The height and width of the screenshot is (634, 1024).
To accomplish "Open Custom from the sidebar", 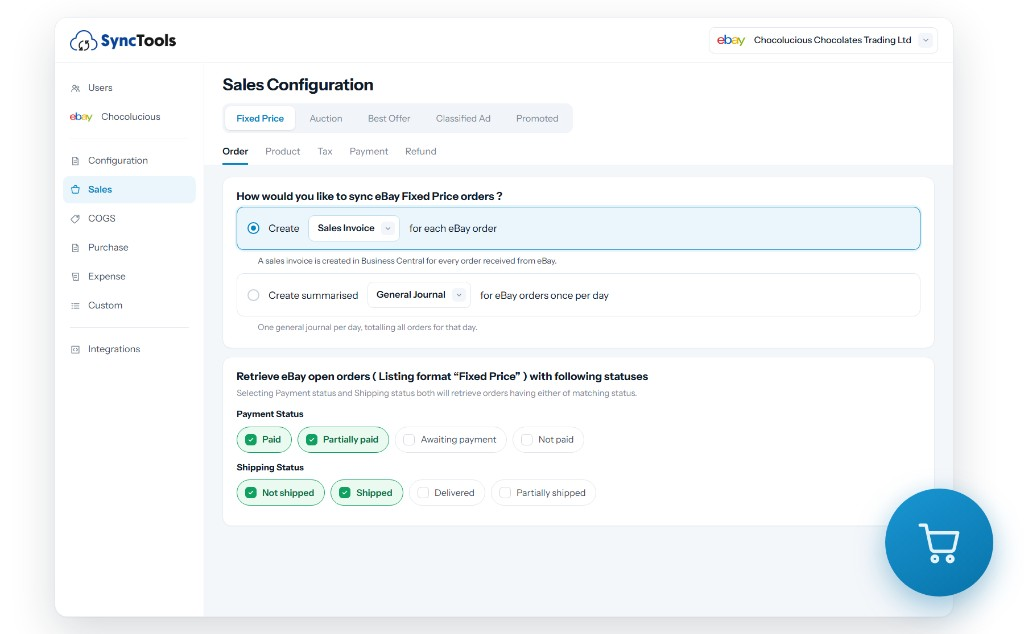I will [129, 306].
